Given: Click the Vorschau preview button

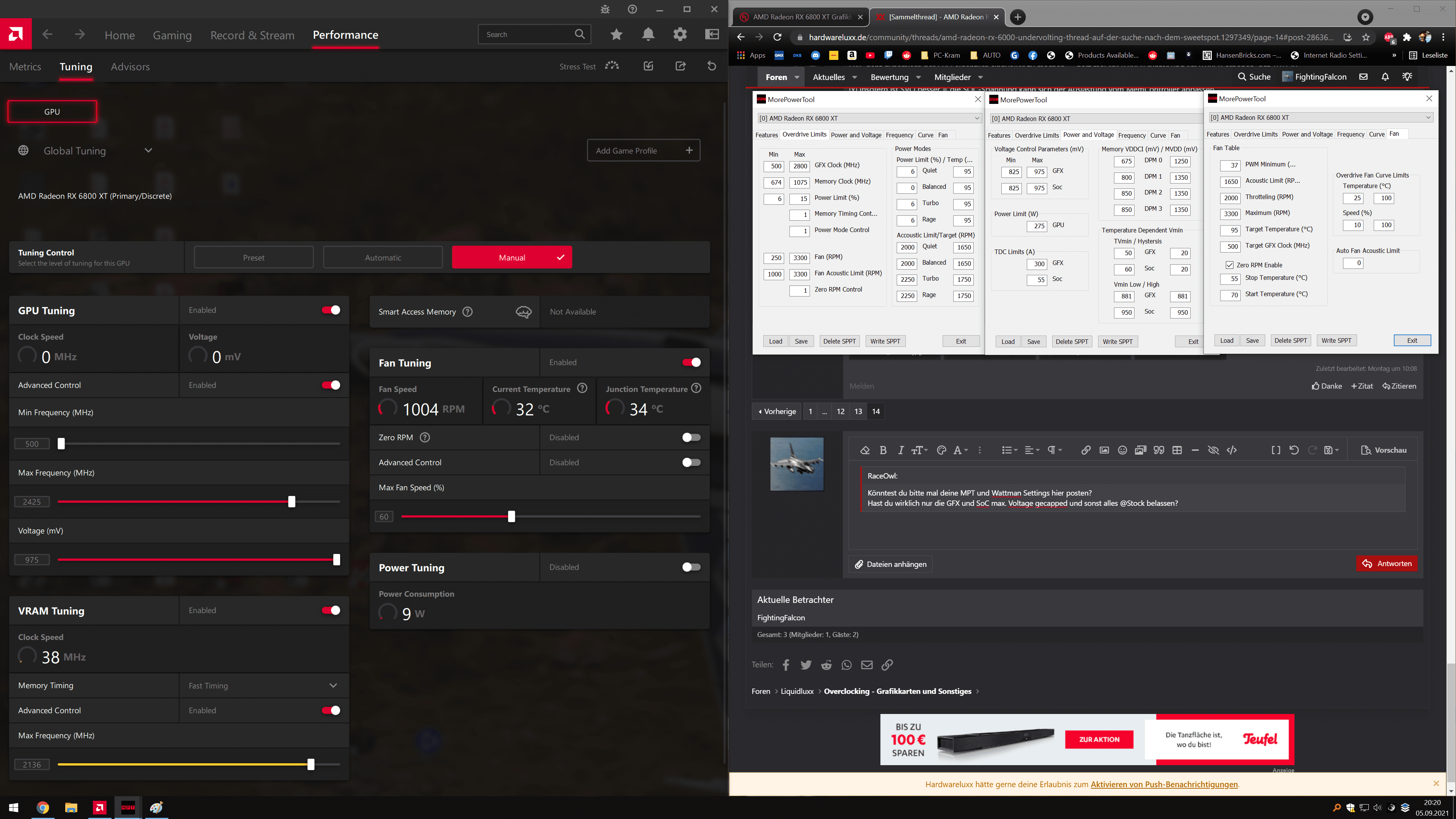Looking at the screenshot, I should [1384, 450].
